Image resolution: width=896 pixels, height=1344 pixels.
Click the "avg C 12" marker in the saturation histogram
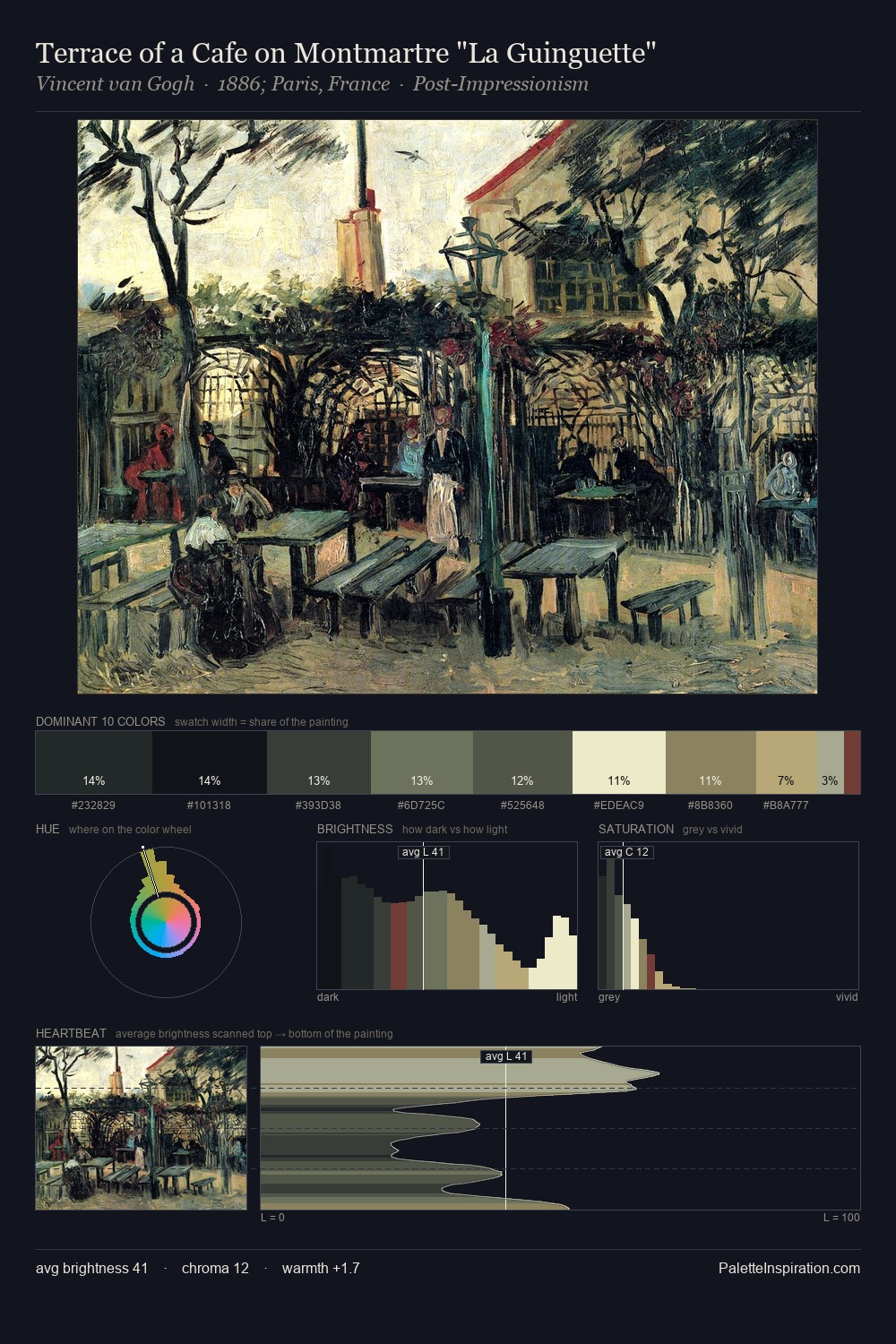pos(626,852)
